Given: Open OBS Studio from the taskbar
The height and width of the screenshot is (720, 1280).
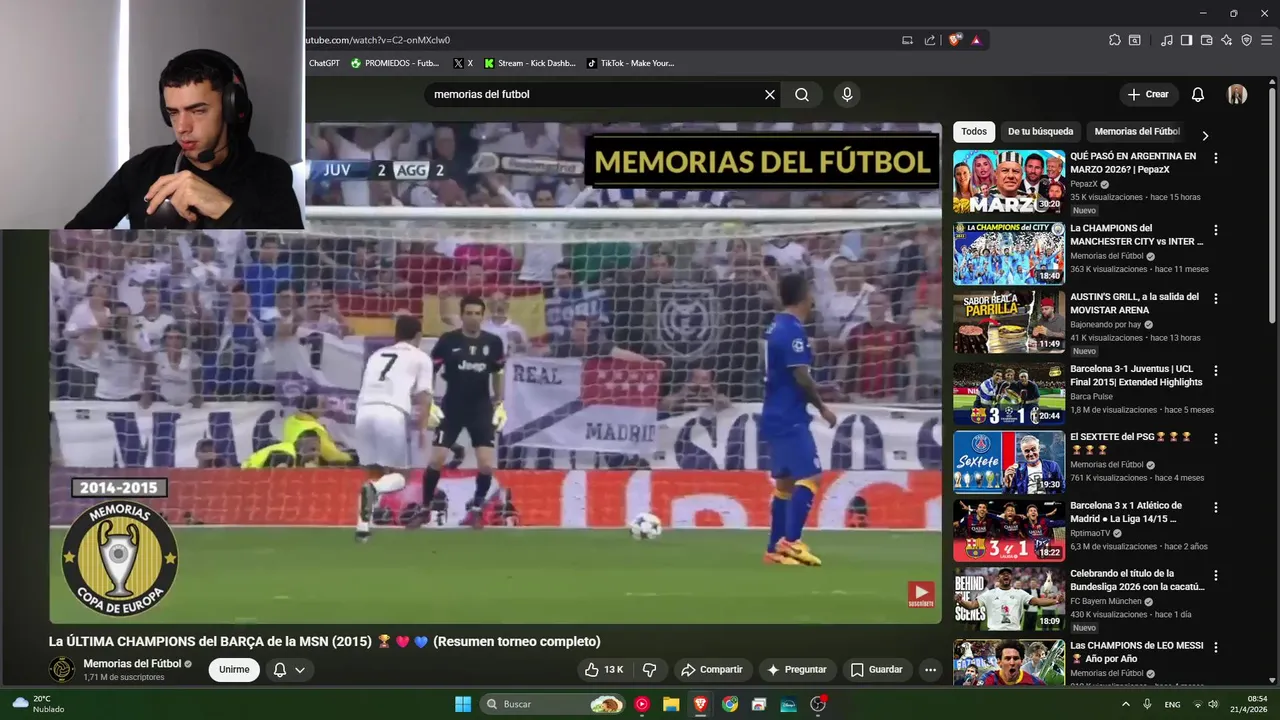Looking at the screenshot, I should 818,704.
